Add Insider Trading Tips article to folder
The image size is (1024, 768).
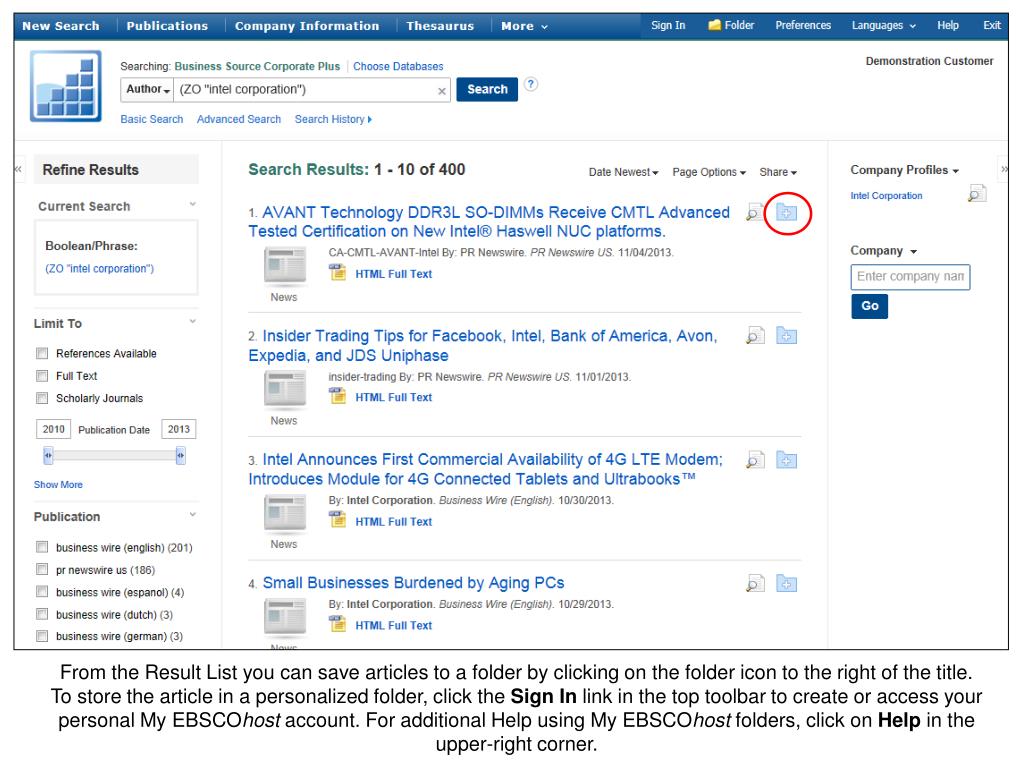(786, 336)
